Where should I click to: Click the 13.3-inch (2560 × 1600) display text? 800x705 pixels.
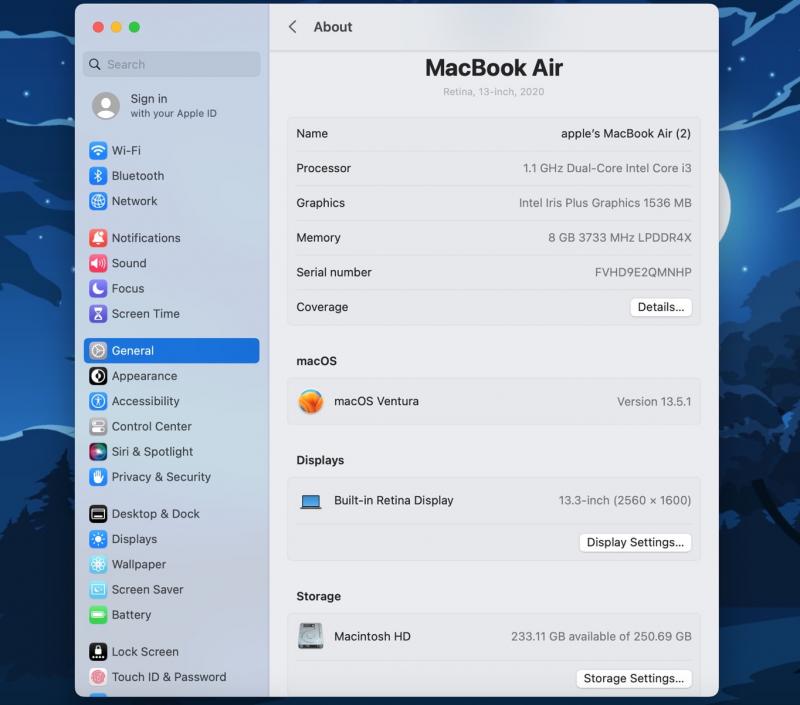coord(625,500)
